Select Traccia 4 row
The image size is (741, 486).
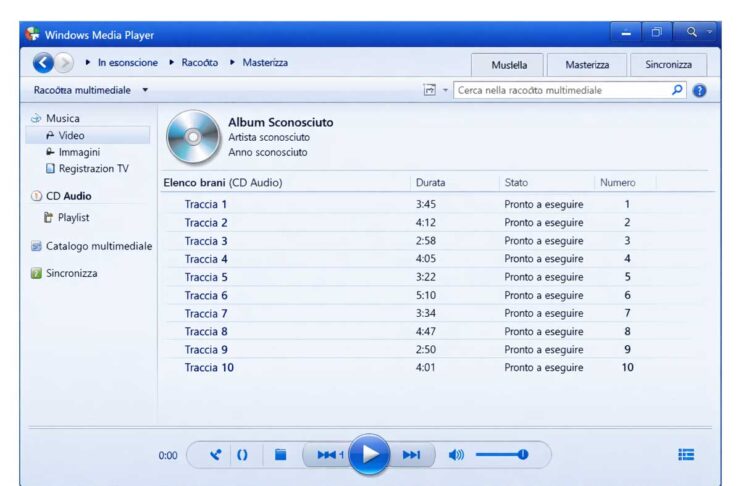437,259
